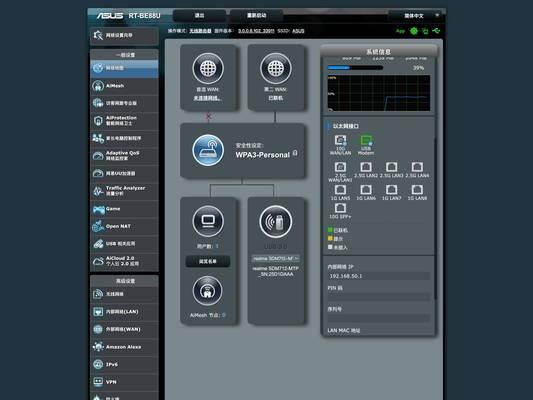The width and height of the screenshot is (533, 400).
Task: Click the secondary WAN globe icon
Action: point(276,68)
